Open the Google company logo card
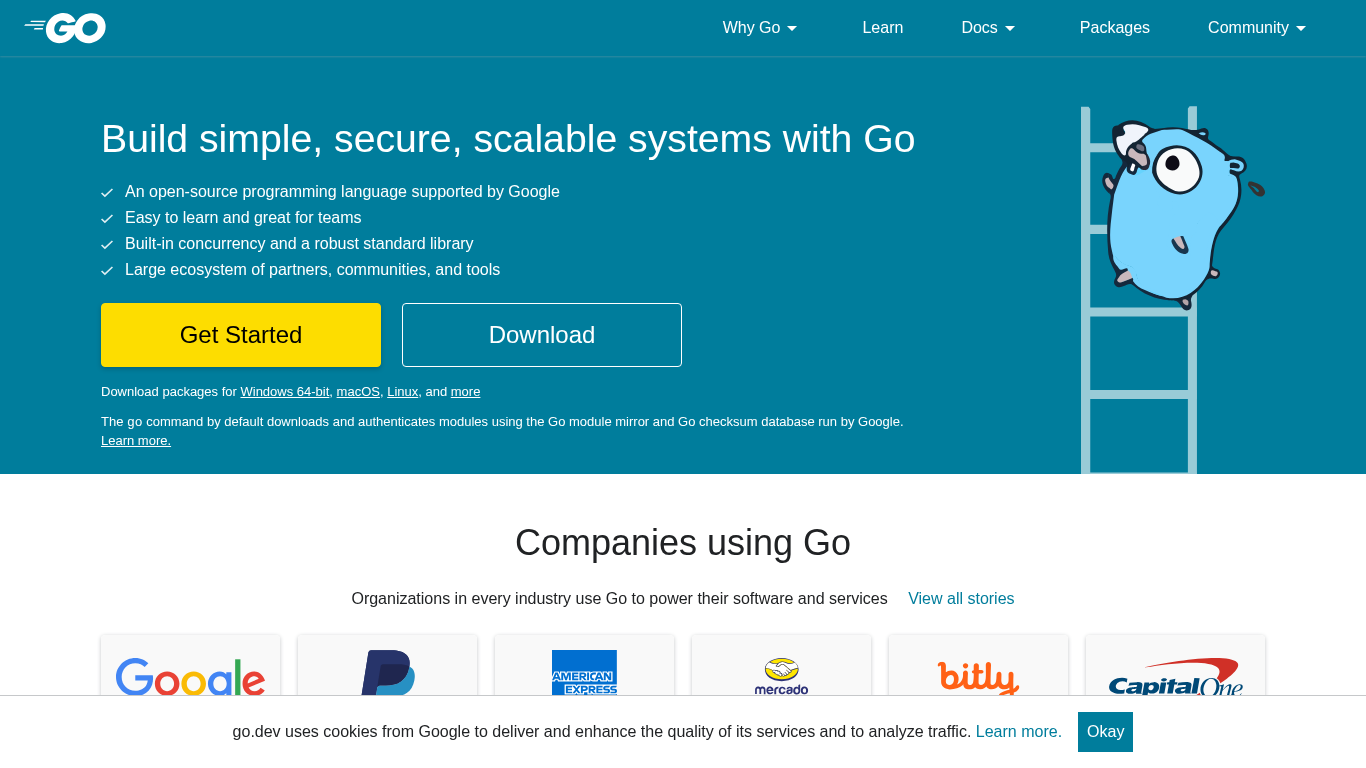The width and height of the screenshot is (1366, 768). click(190, 665)
